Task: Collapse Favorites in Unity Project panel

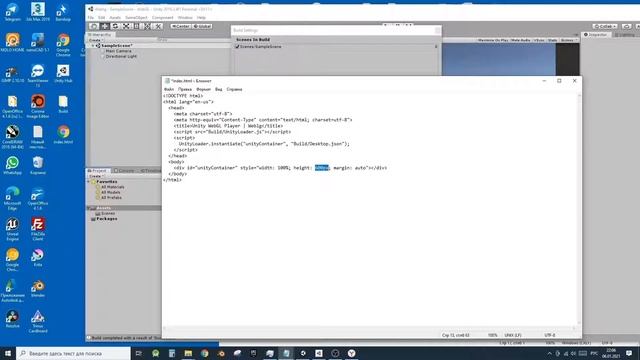Action: [89, 182]
